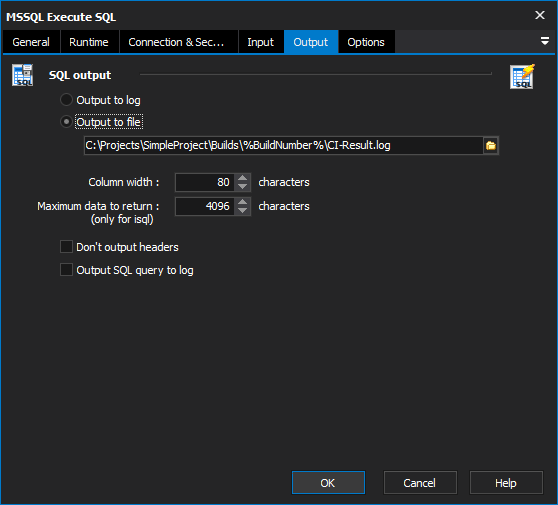Click the SQL table icon beside SQL output
This screenshot has width=558, height=505.
[23, 75]
